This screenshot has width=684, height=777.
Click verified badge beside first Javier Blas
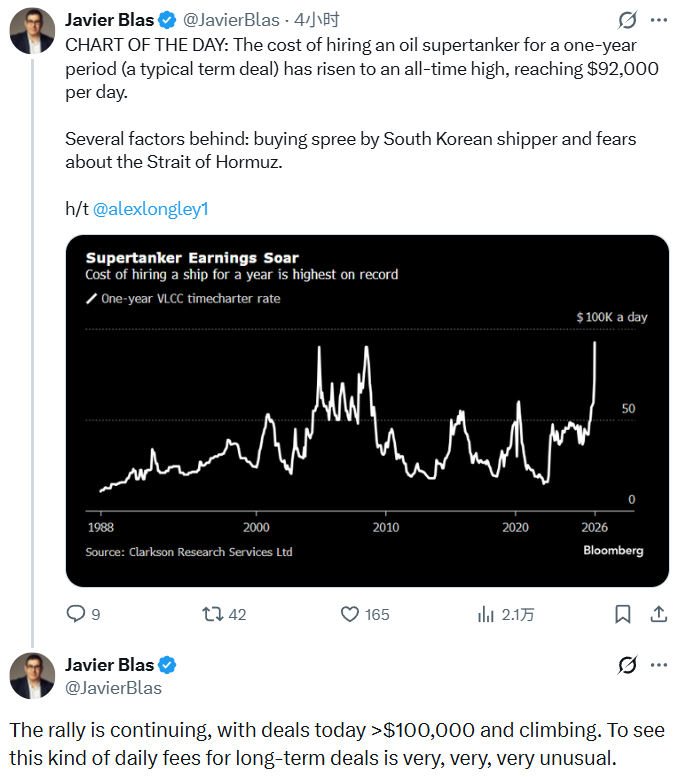pyautogui.click(x=168, y=19)
